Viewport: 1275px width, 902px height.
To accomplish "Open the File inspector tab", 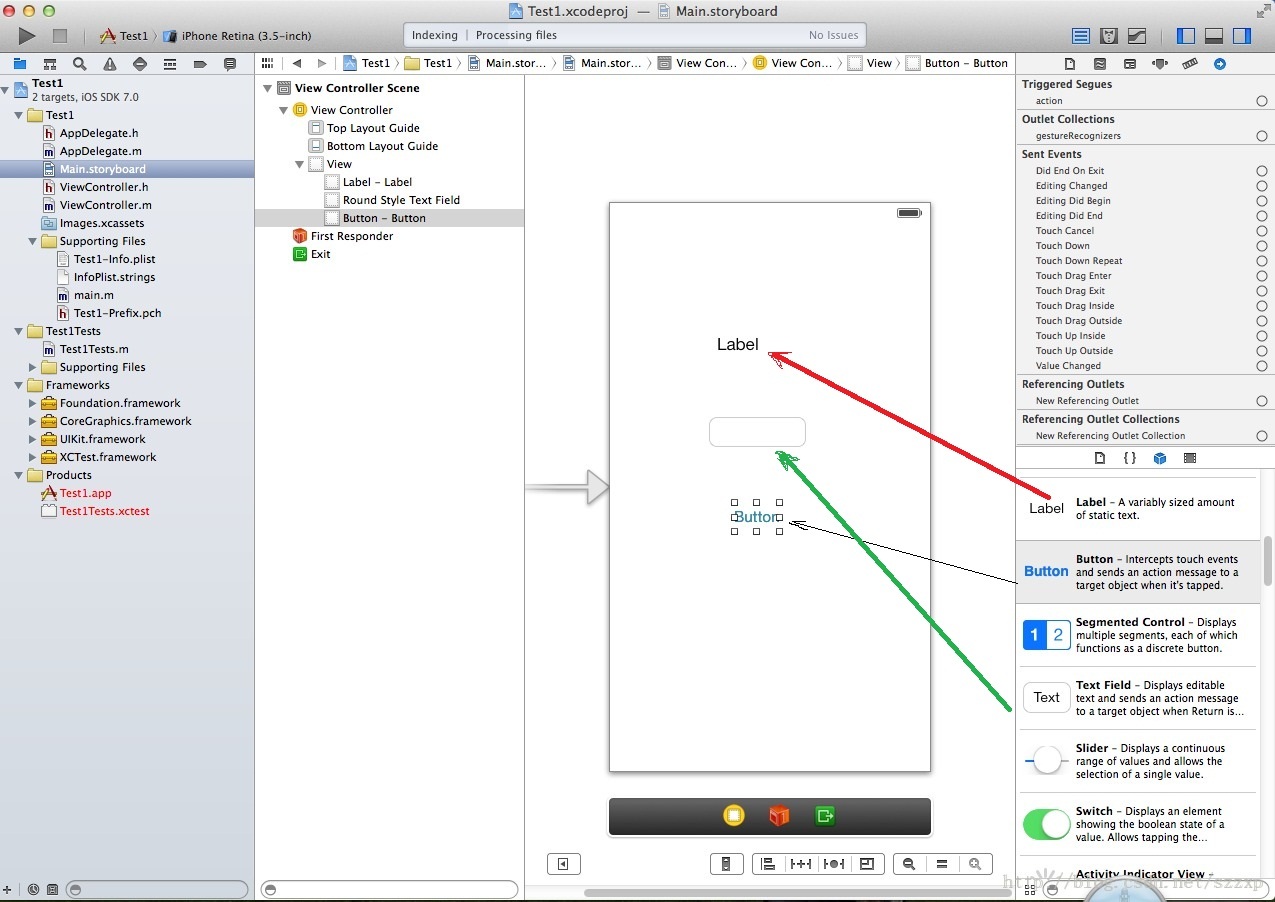I will pyautogui.click(x=1070, y=64).
